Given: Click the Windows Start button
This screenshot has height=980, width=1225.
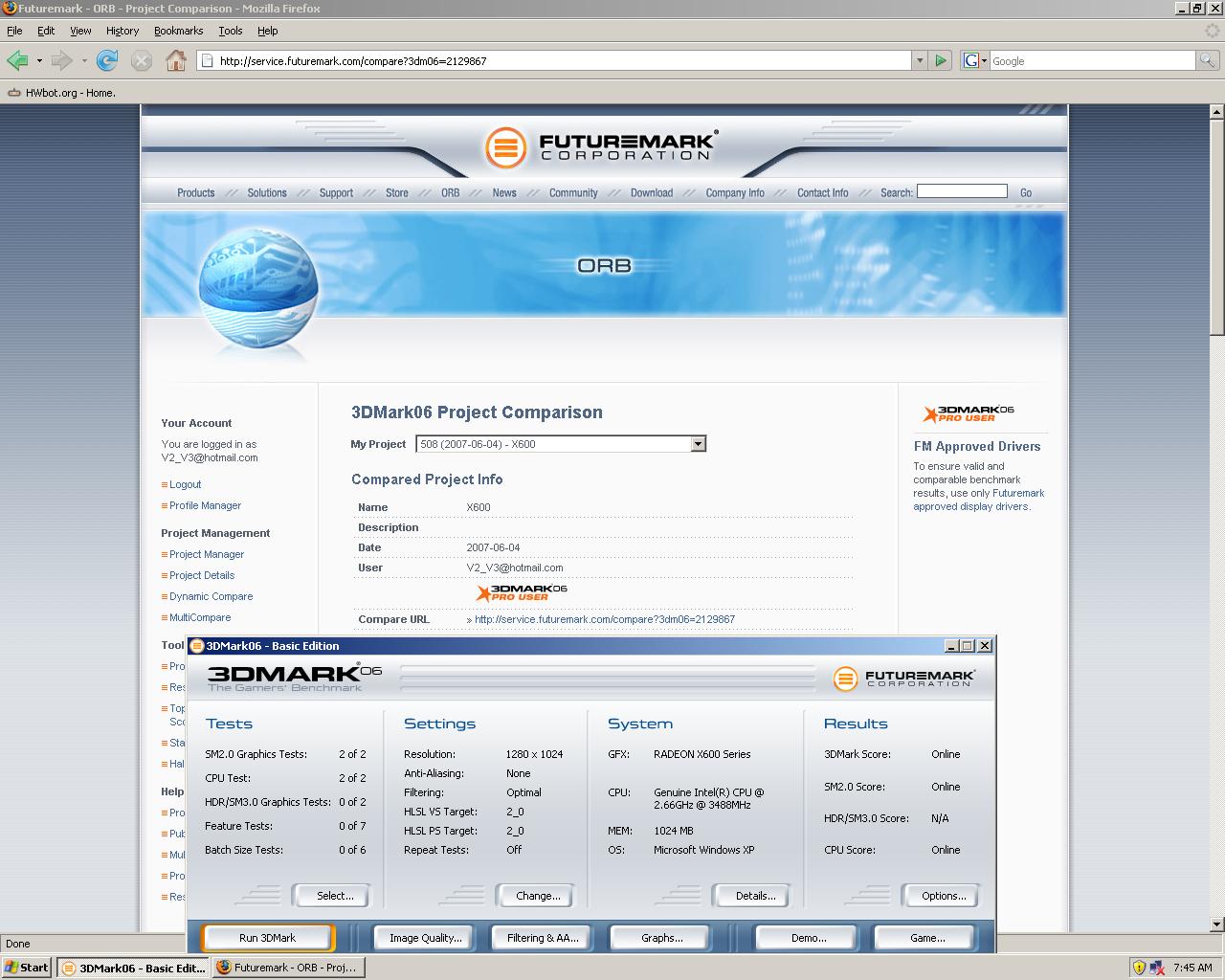Looking at the screenshot, I should [x=27, y=968].
